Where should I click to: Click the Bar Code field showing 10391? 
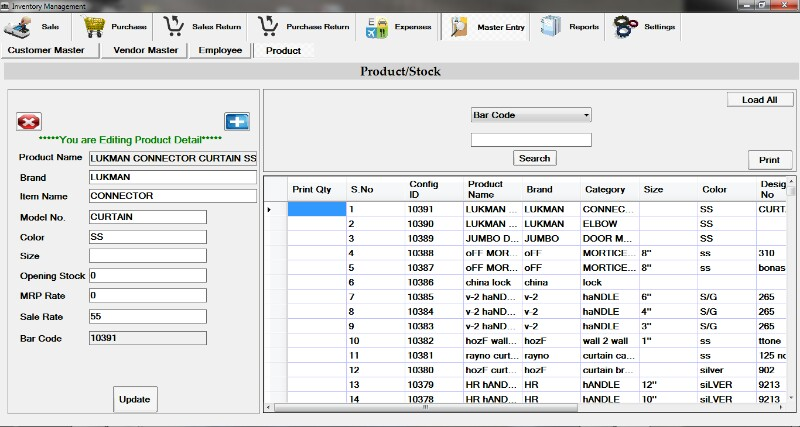click(x=148, y=338)
